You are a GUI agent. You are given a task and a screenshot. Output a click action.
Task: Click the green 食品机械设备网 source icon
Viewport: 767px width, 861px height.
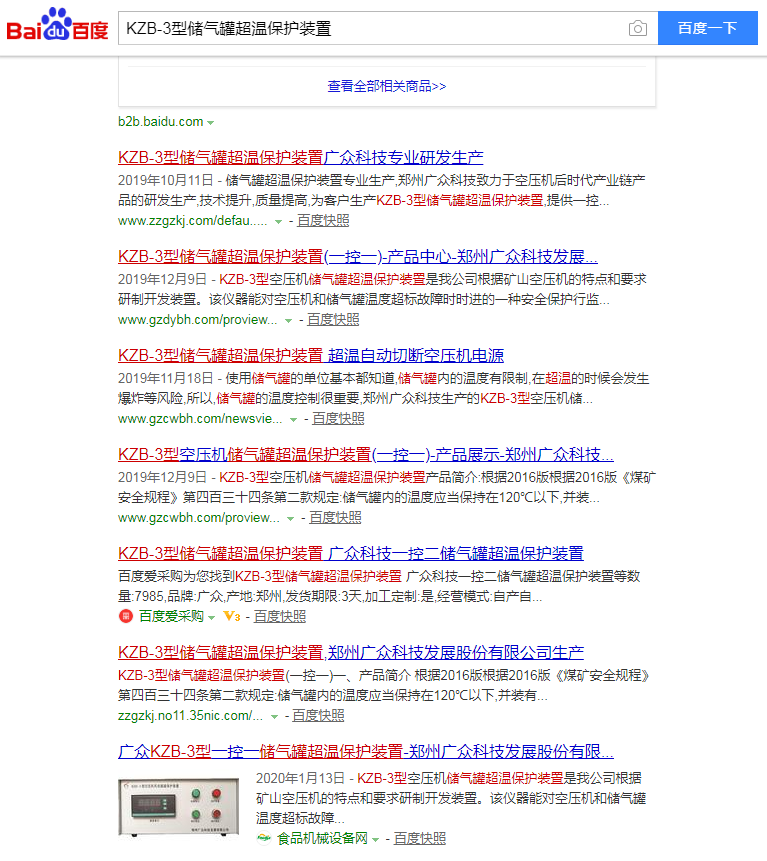(x=264, y=839)
